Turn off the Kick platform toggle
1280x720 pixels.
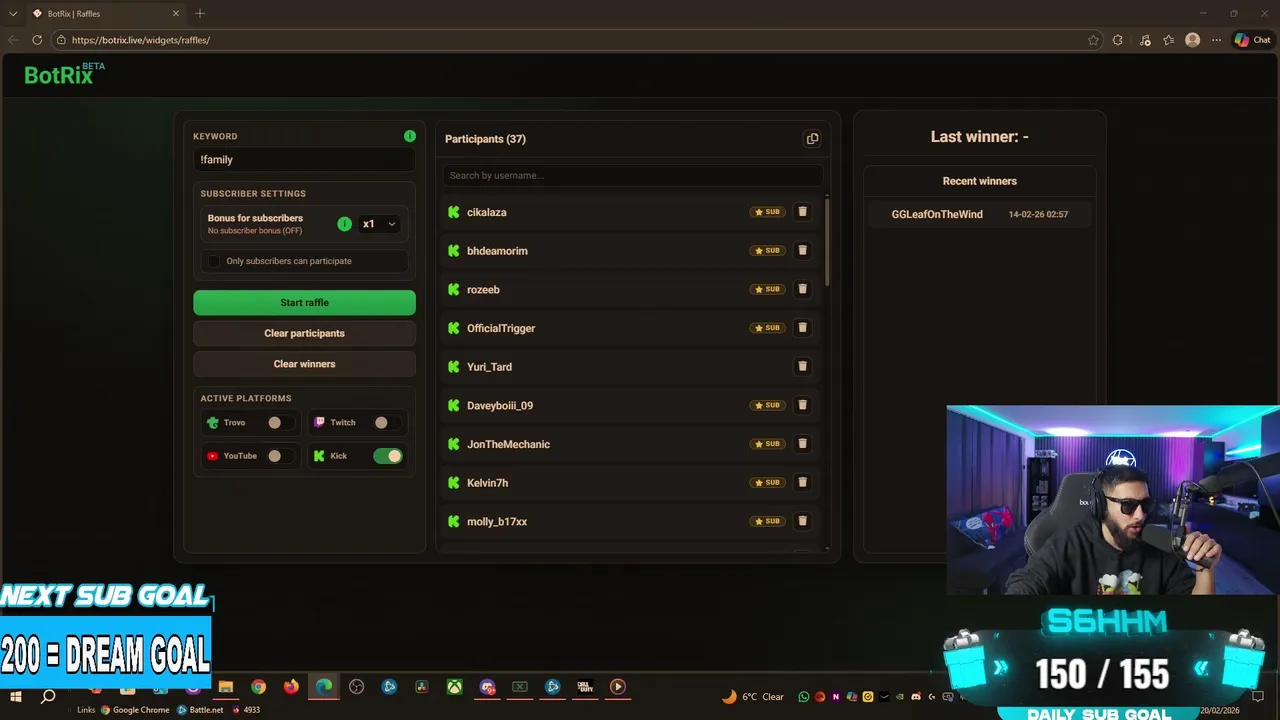click(387, 456)
